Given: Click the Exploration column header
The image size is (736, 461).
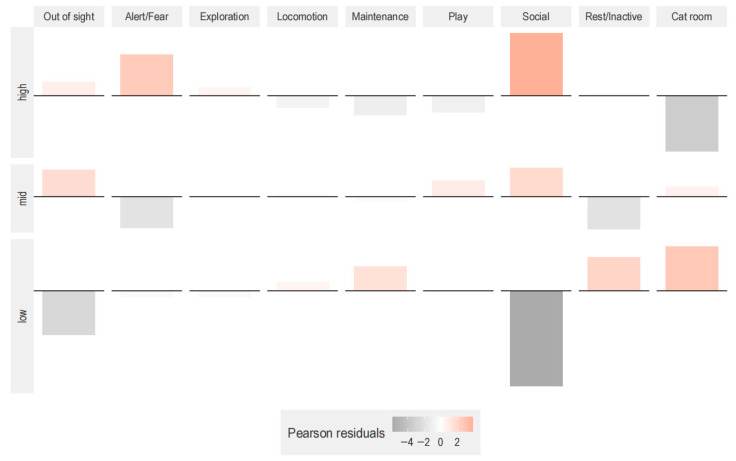Looking at the screenshot, I should (x=224, y=17).
